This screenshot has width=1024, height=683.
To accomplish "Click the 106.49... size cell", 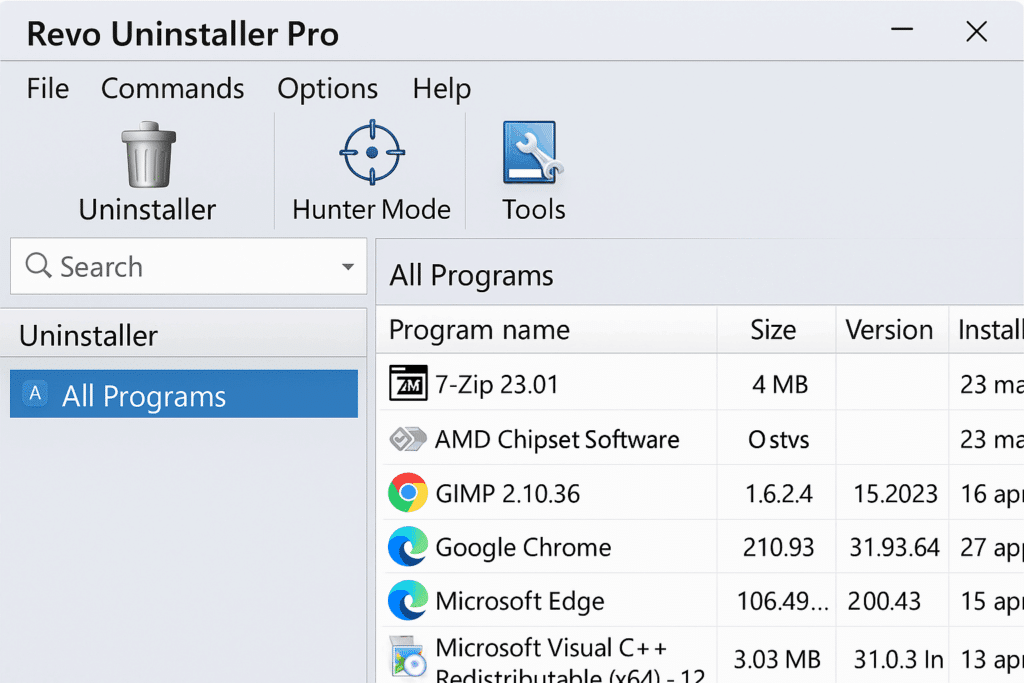I will tap(782, 601).
